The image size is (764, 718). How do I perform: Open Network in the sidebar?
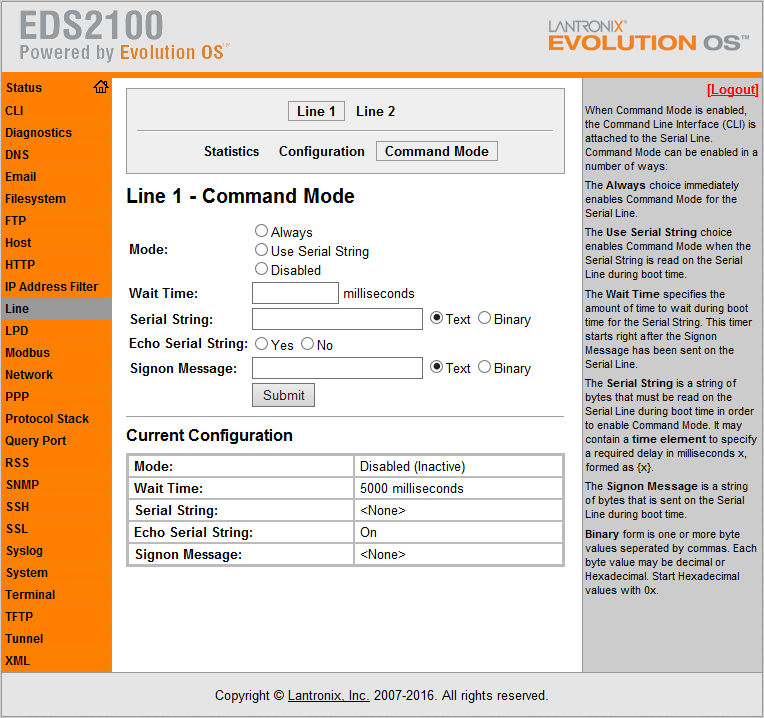click(57, 375)
